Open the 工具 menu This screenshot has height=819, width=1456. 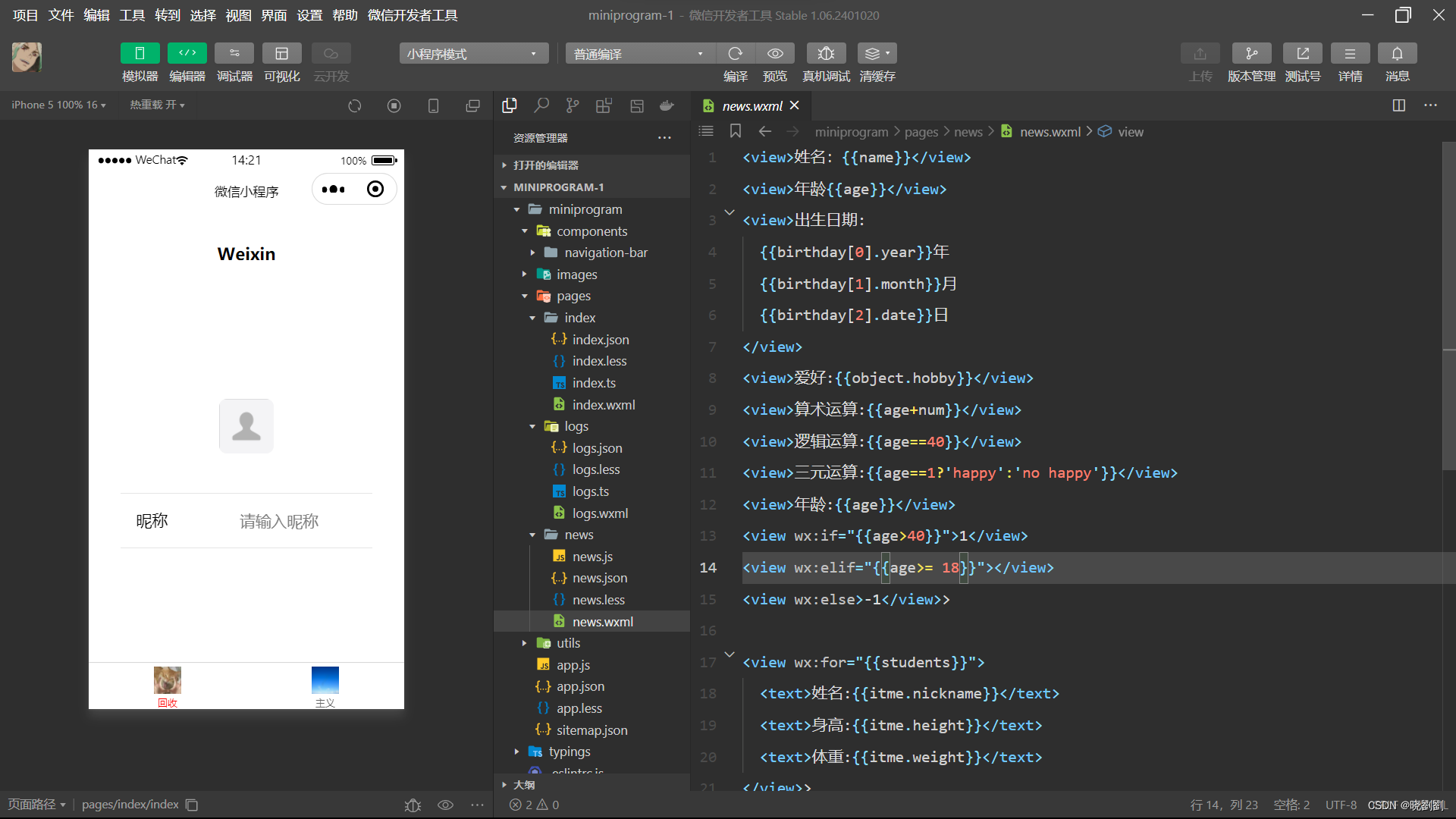pyautogui.click(x=132, y=15)
